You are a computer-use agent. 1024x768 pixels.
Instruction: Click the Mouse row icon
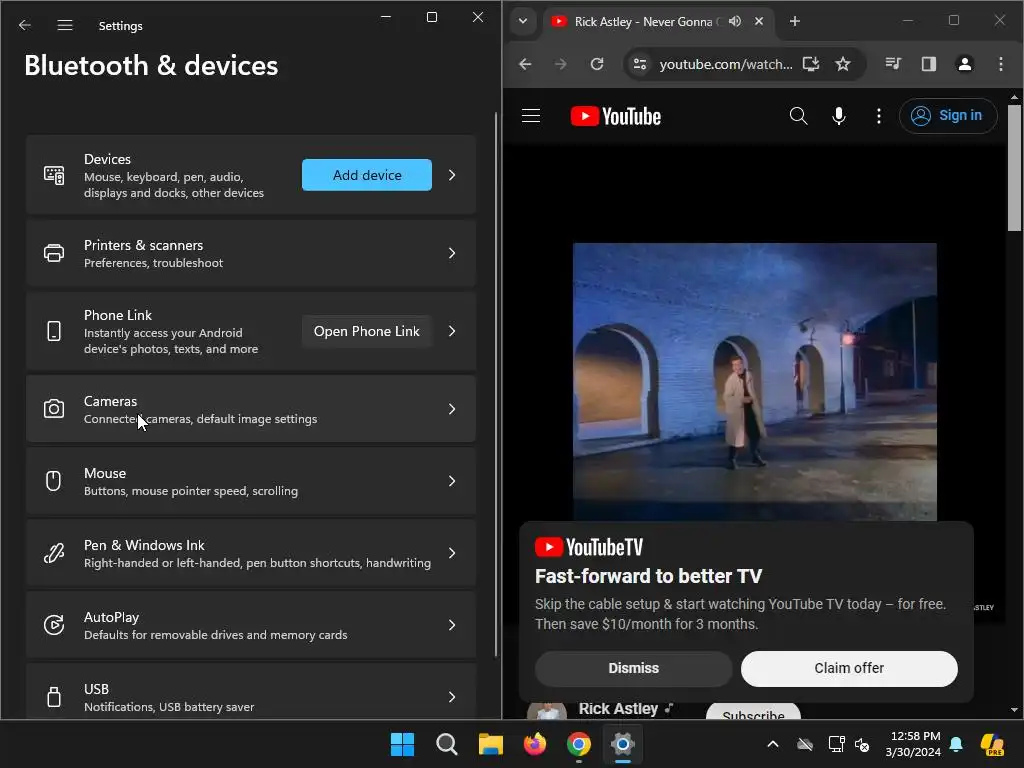pos(54,481)
